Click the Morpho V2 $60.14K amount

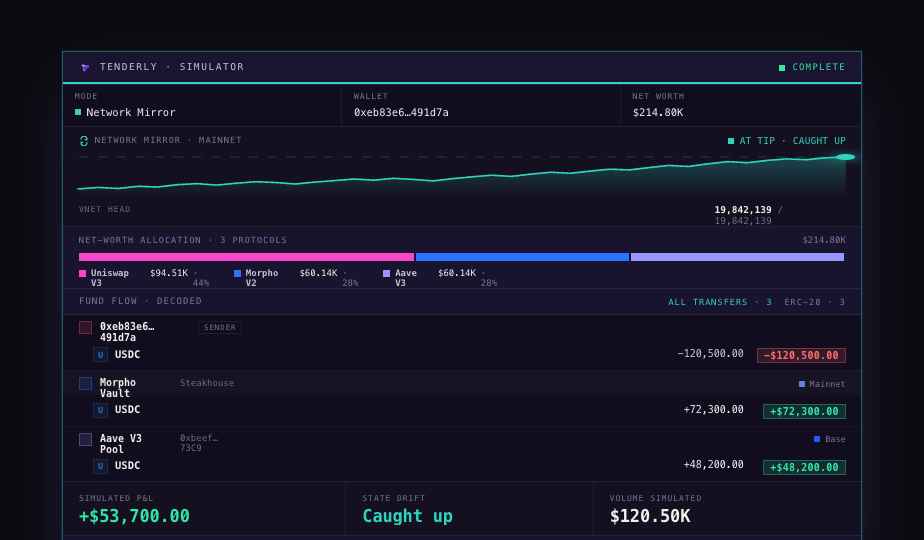click(x=318, y=273)
